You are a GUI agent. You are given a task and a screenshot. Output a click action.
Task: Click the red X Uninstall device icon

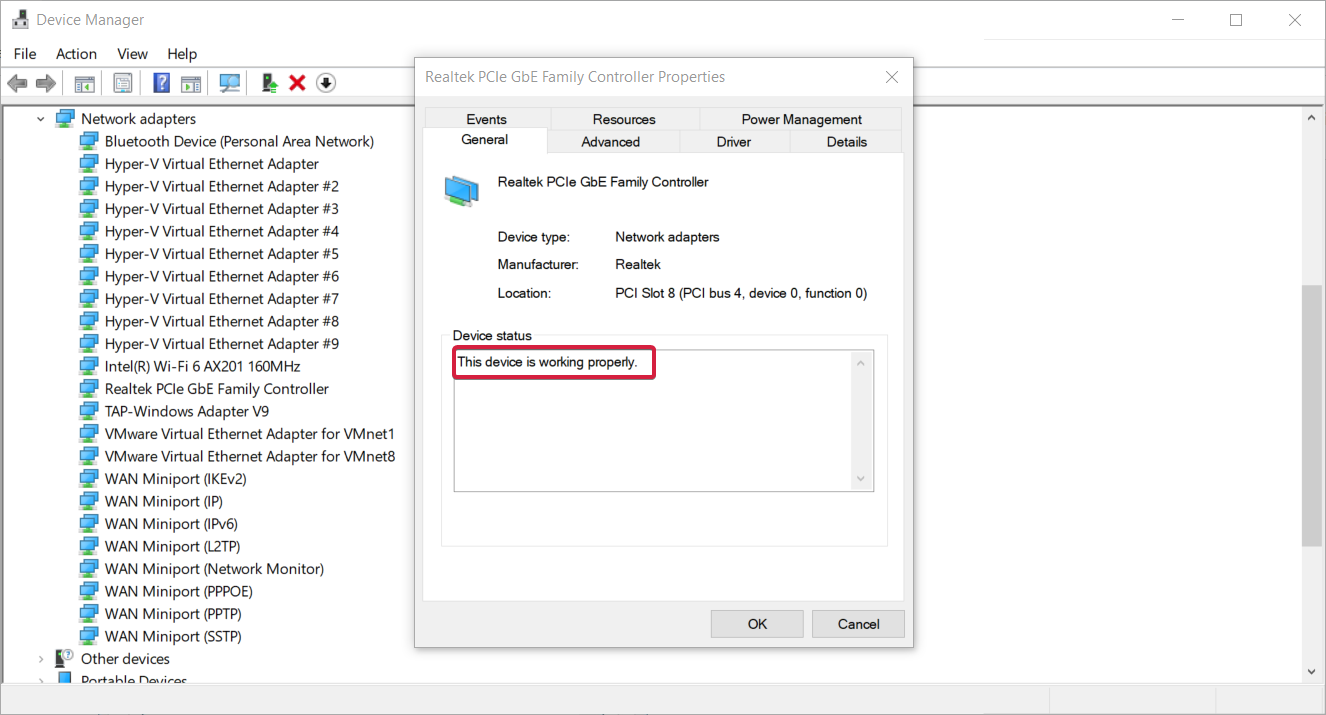pyautogui.click(x=297, y=83)
